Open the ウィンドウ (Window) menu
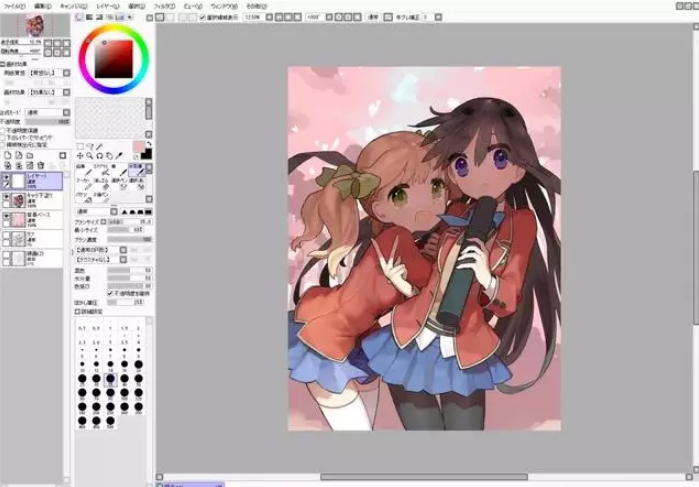The width and height of the screenshot is (699, 487). [224, 6]
